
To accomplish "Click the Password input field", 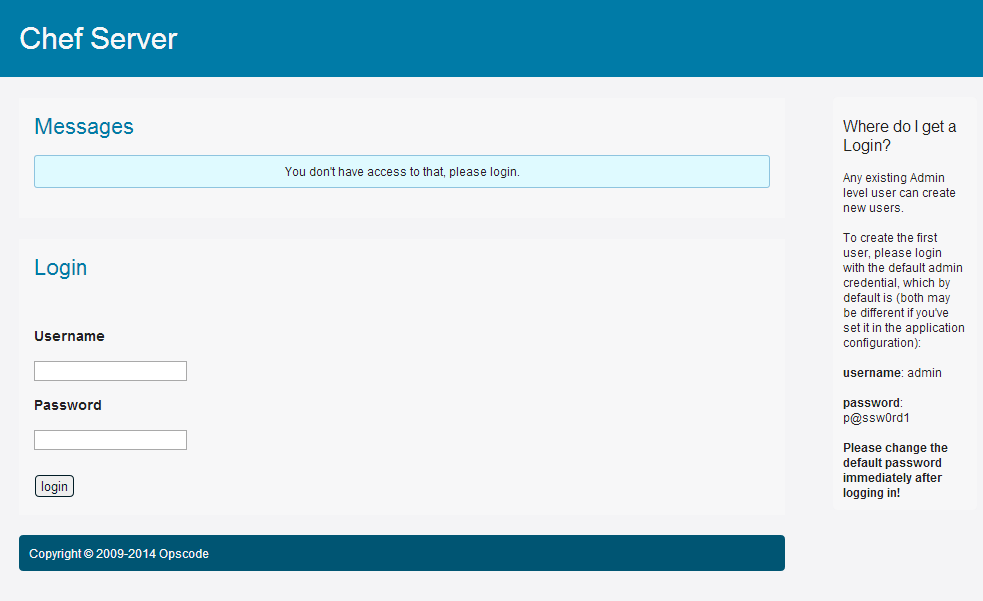I will coord(110,440).
